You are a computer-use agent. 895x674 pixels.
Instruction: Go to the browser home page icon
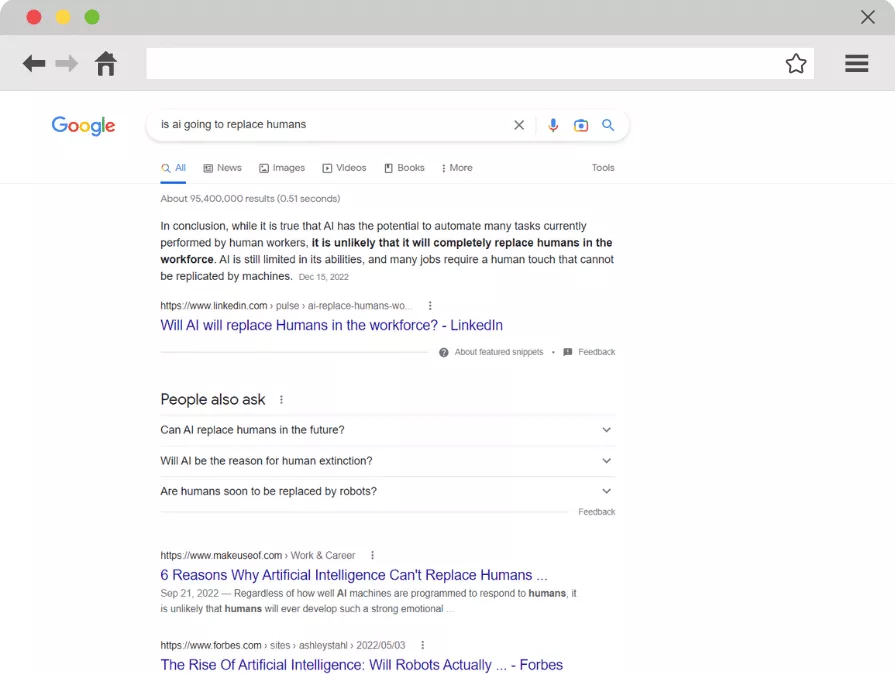(106, 64)
